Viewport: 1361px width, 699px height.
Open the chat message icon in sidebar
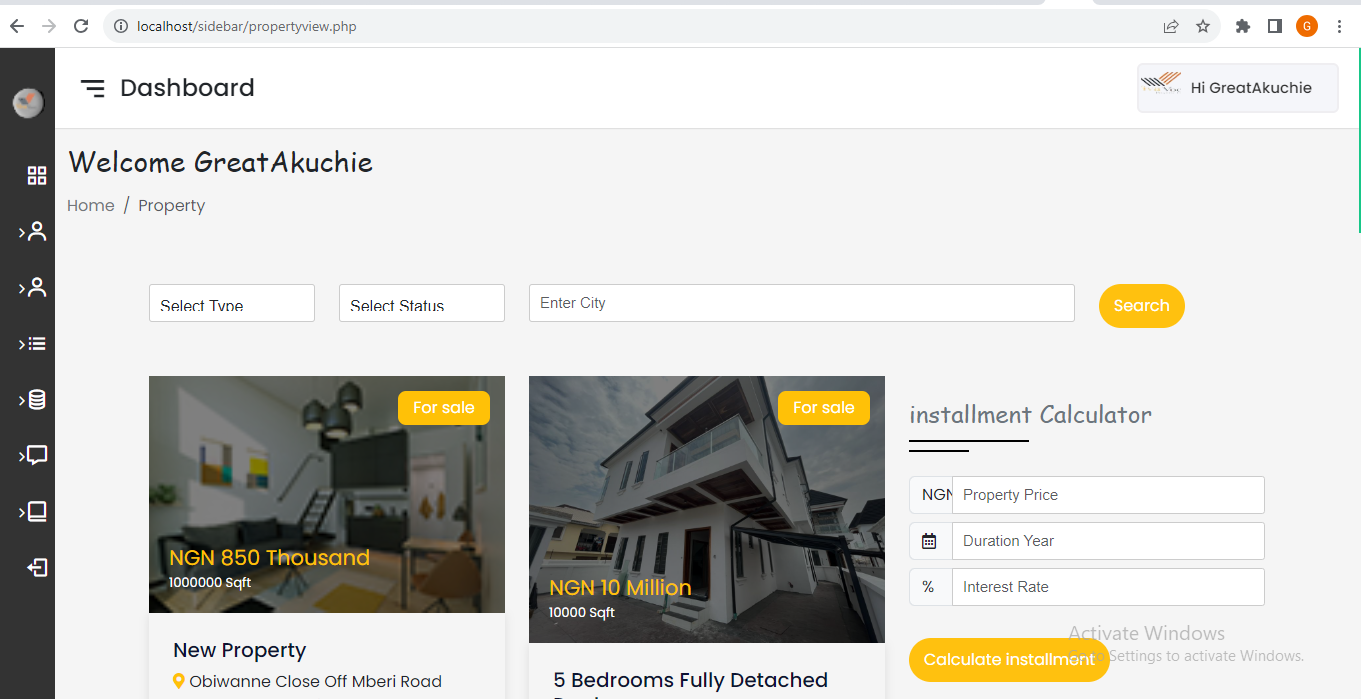tap(37, 456)
